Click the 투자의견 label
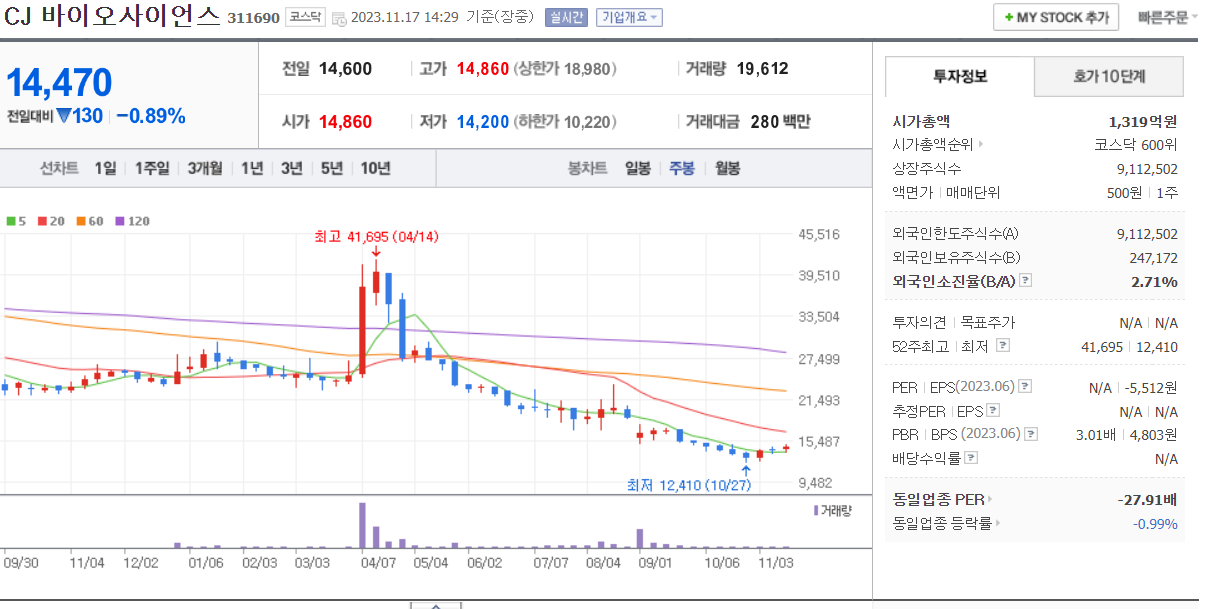Viewport: 1205px width, 609px height. pyautogui.click(x=919, y=322)
